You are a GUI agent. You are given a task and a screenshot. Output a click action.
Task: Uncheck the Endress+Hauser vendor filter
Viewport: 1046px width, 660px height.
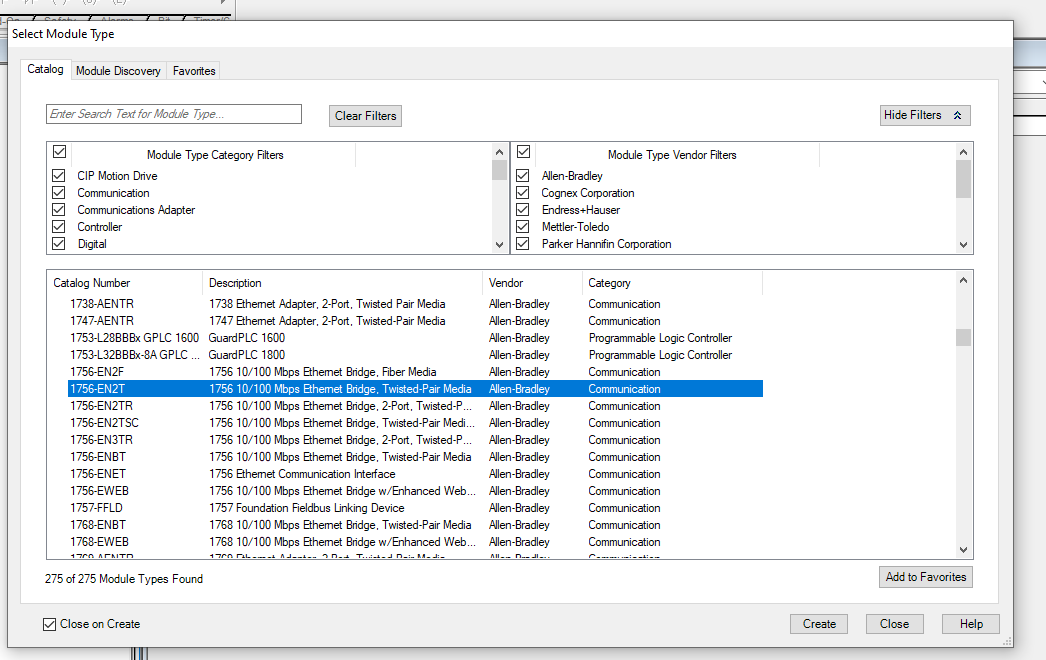(x=523, y=210)
